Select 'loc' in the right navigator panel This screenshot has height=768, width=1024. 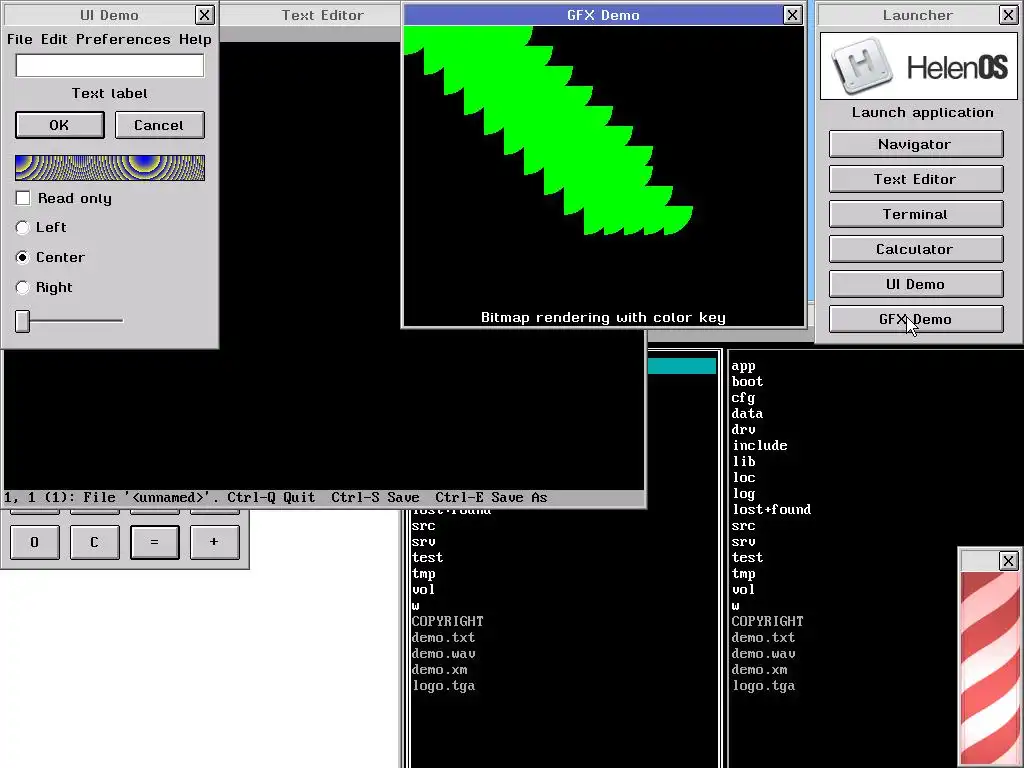point(744,477)
